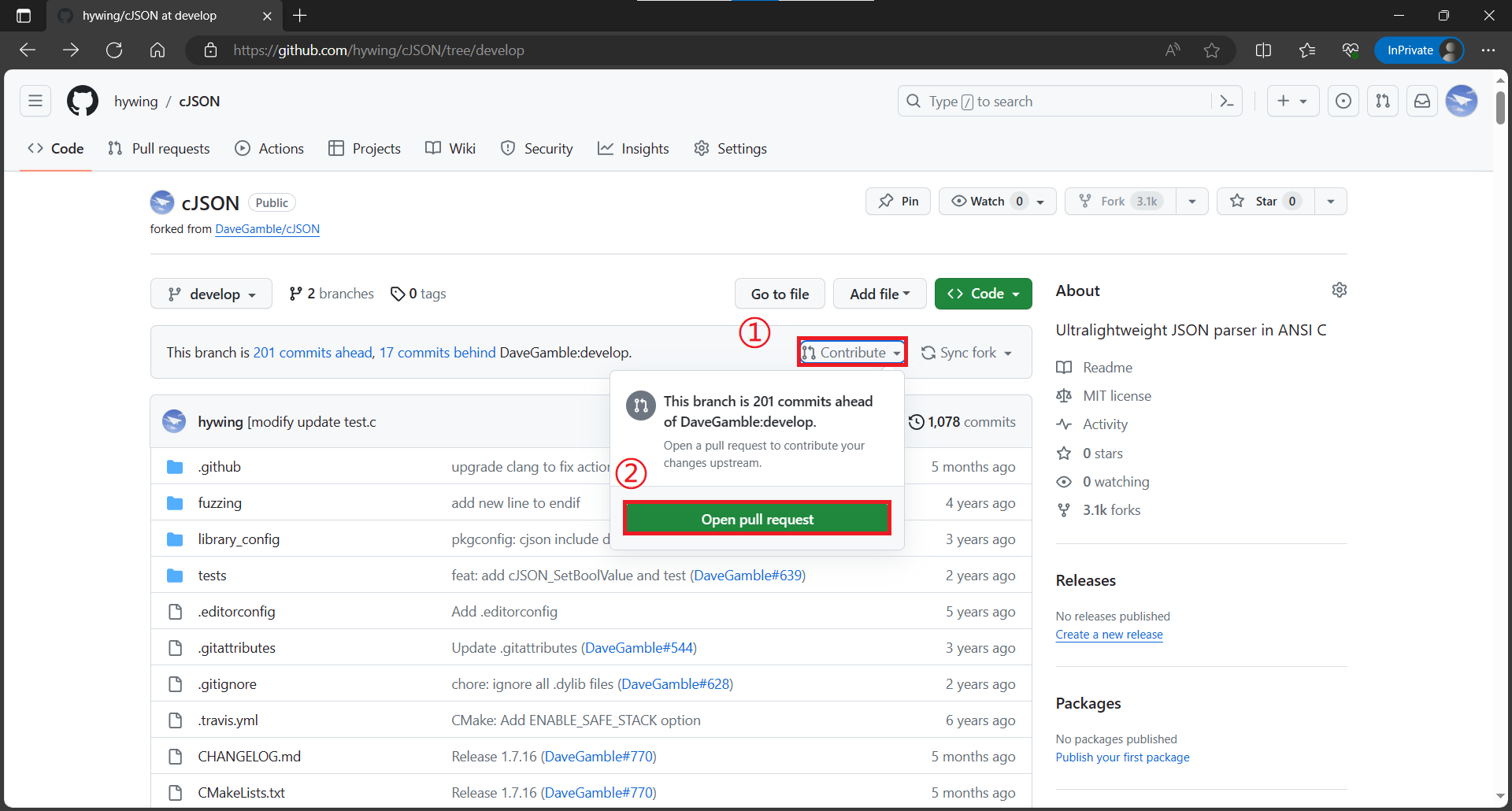
Task: Expand the green Code dropdown
Action: (983, 294)
